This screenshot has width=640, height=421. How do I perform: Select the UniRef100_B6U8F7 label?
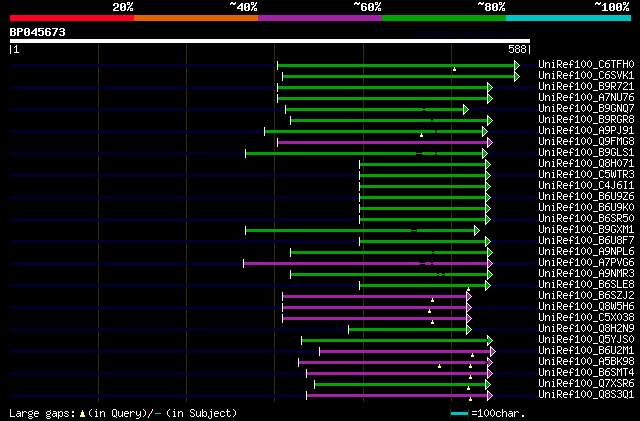coord(586,241)
